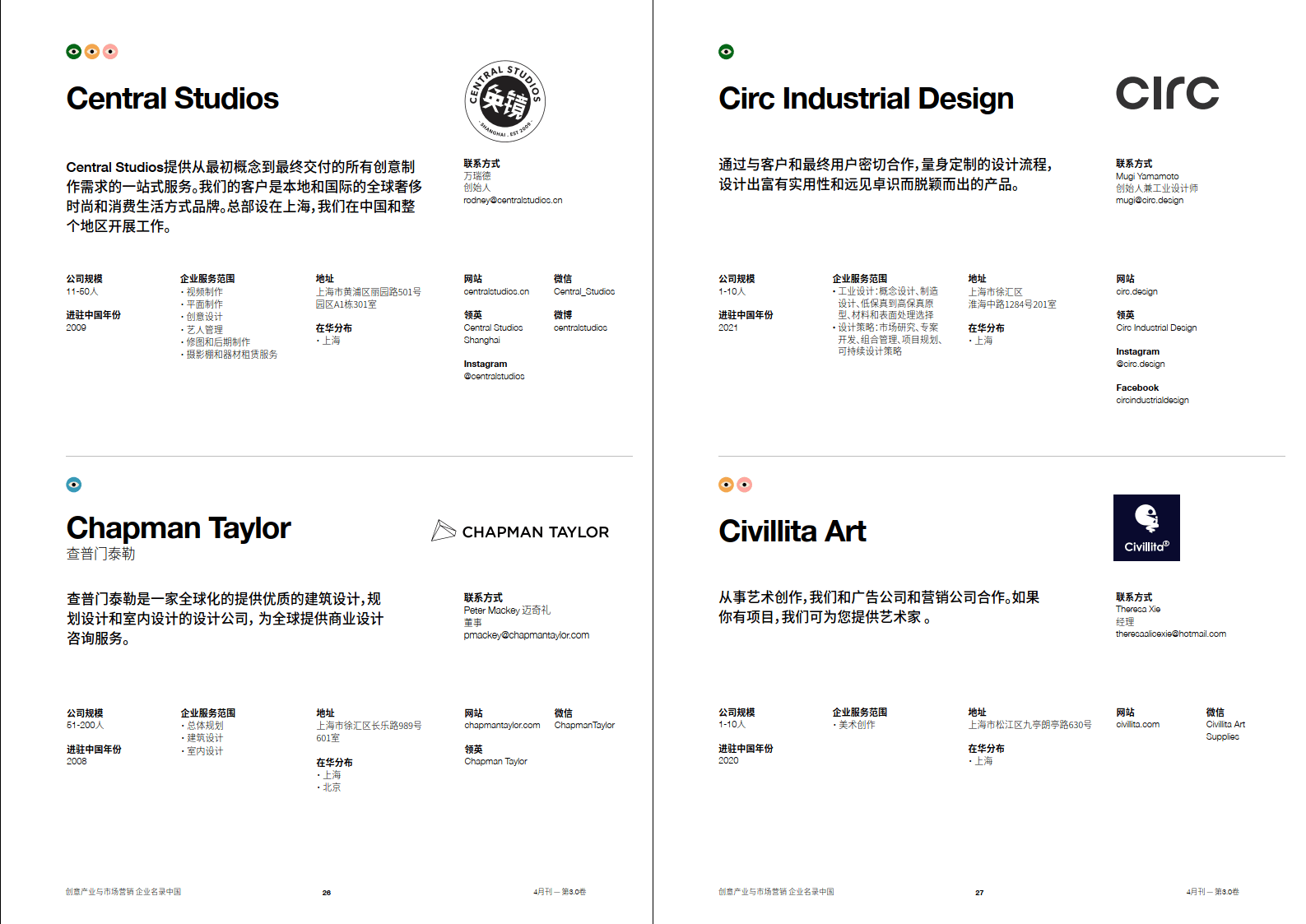Open email link pmackey@chapmantaylor.com

(x=527, y=635)
